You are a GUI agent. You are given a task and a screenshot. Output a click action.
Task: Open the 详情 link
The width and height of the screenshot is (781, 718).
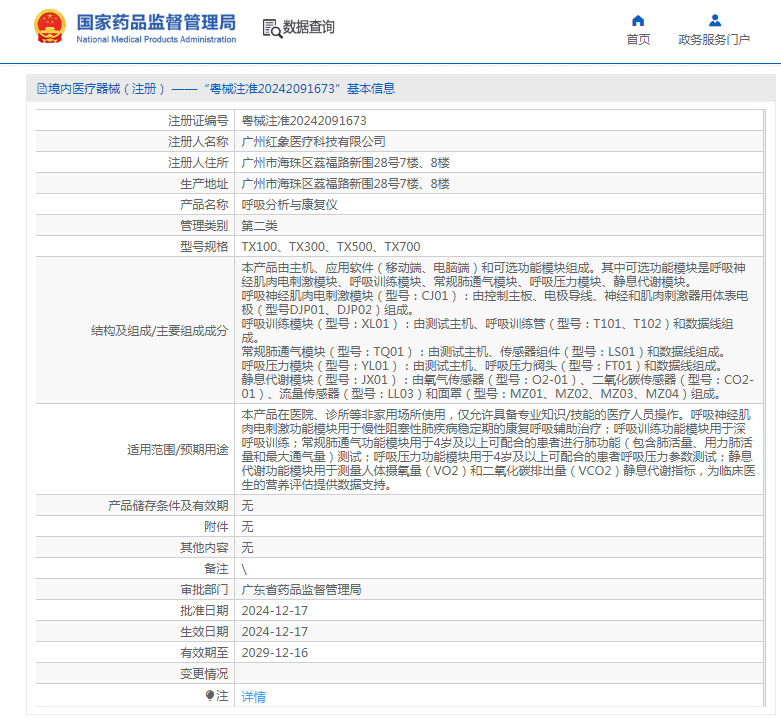pos(254,696)
